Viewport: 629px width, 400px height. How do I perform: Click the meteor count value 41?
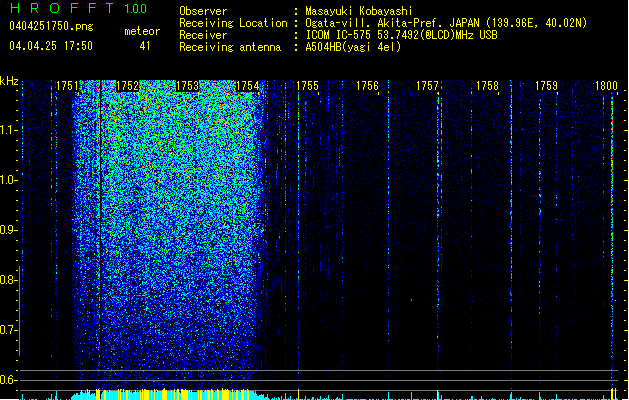(145, 46)
